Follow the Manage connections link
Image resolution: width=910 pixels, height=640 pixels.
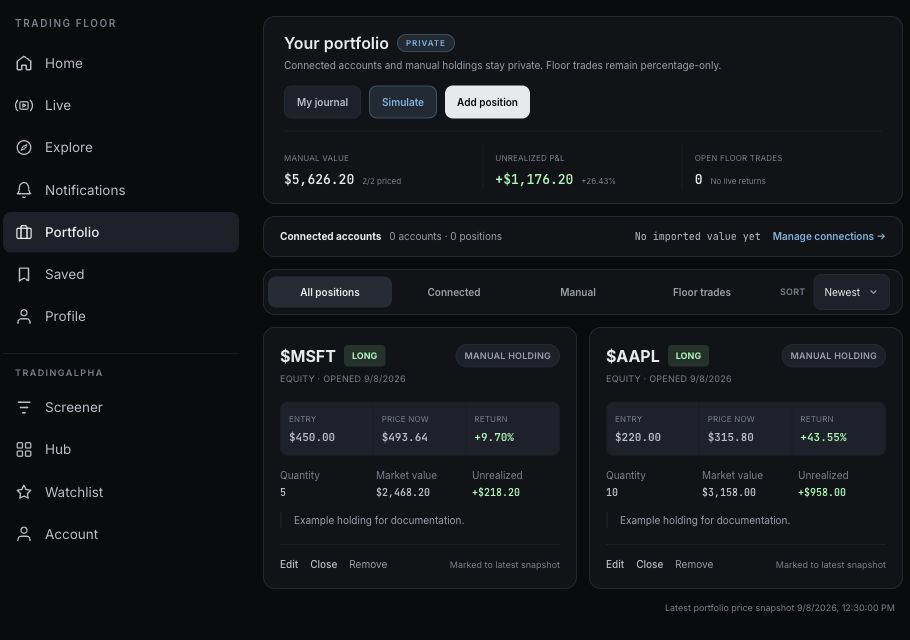pos(829,236)
